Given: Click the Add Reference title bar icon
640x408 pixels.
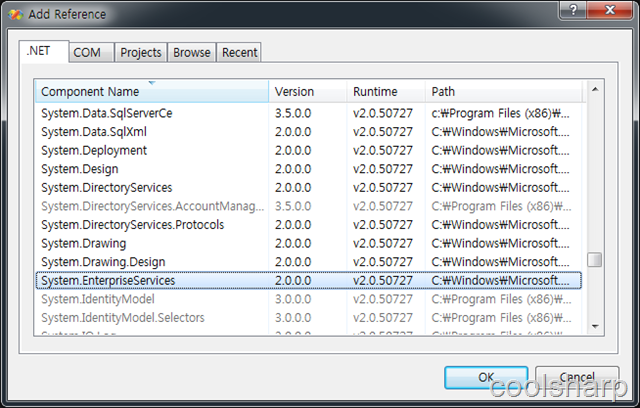Looking at the screenshot, I should (15, 14).
